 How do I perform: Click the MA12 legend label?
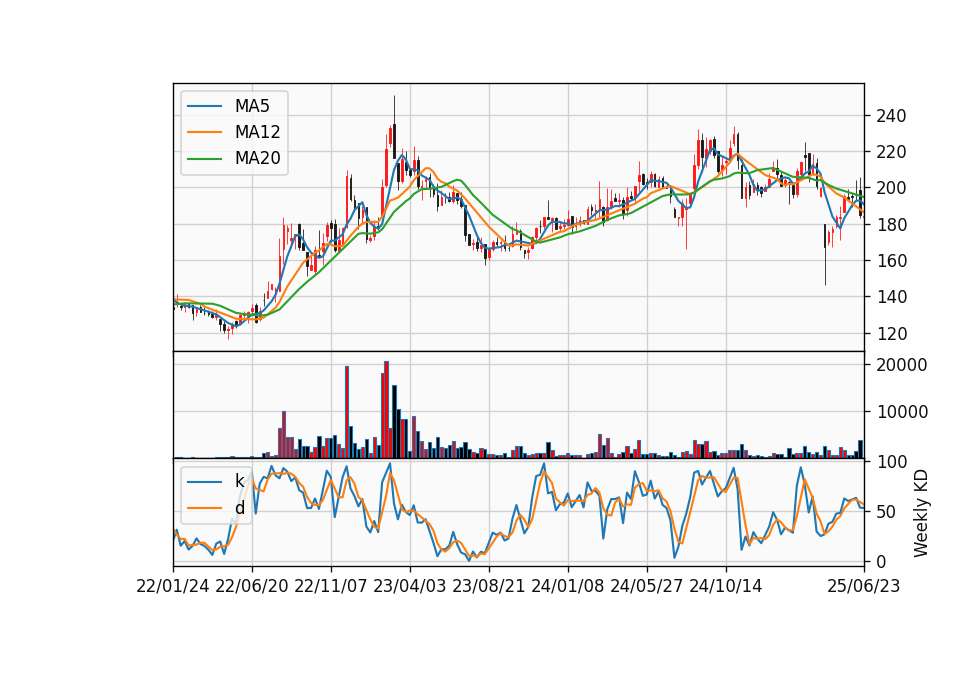257,132
